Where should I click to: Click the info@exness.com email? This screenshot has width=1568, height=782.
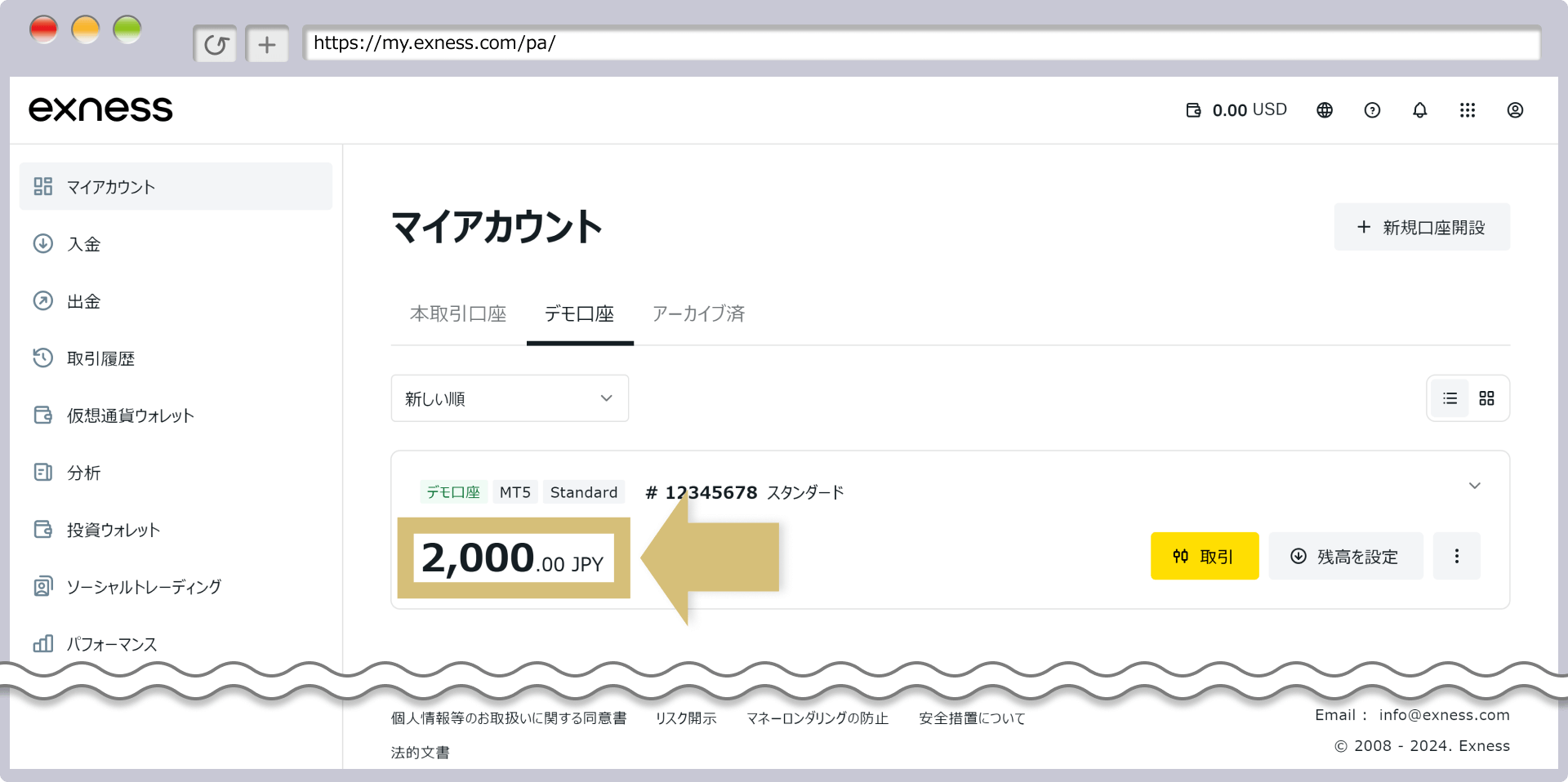[x=1444, y=715]
